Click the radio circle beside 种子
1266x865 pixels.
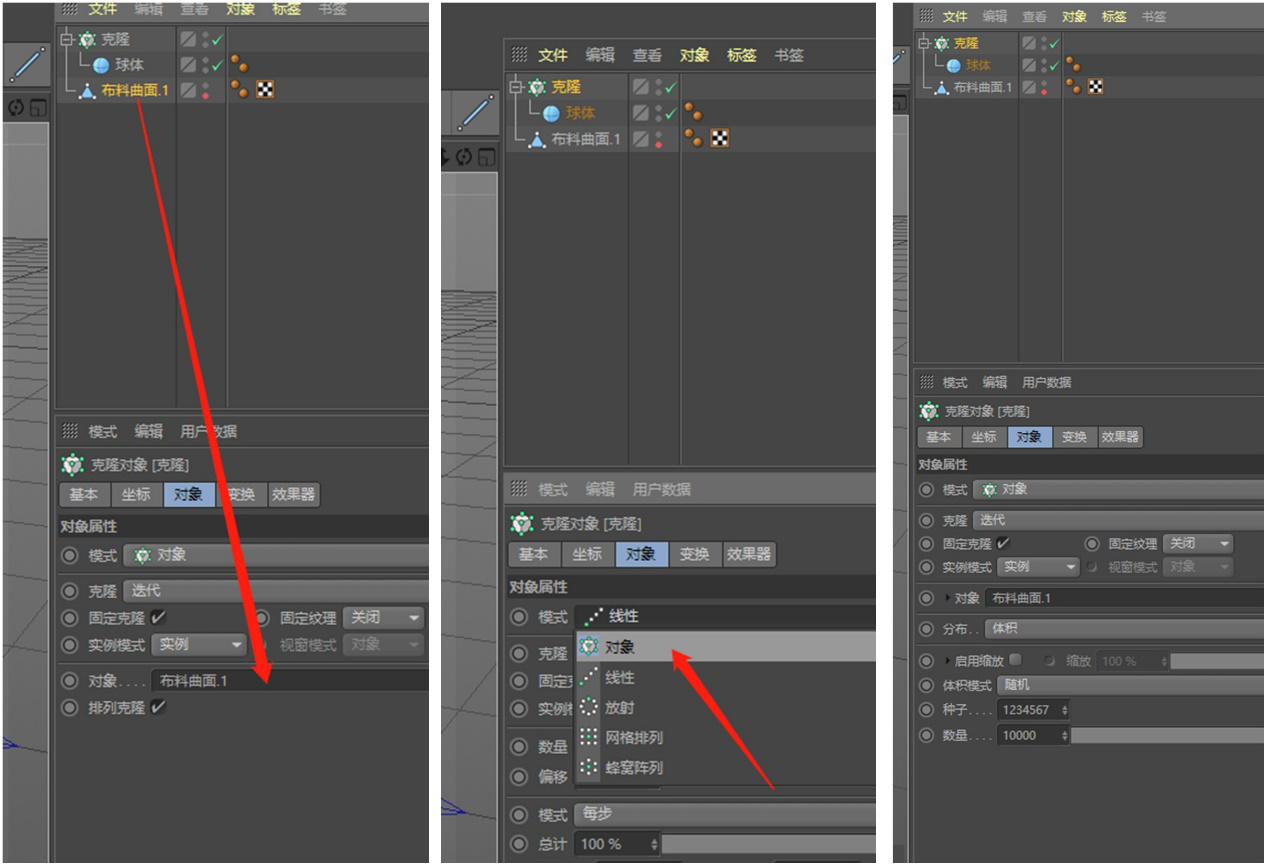(926, 710)
